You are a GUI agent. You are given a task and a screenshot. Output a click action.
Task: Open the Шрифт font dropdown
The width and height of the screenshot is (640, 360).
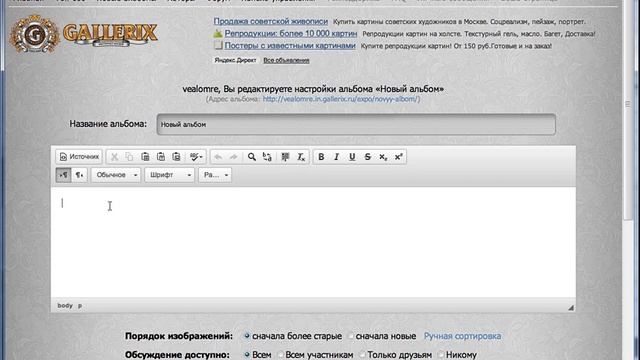pyautogui.click(x=169, y=175)
